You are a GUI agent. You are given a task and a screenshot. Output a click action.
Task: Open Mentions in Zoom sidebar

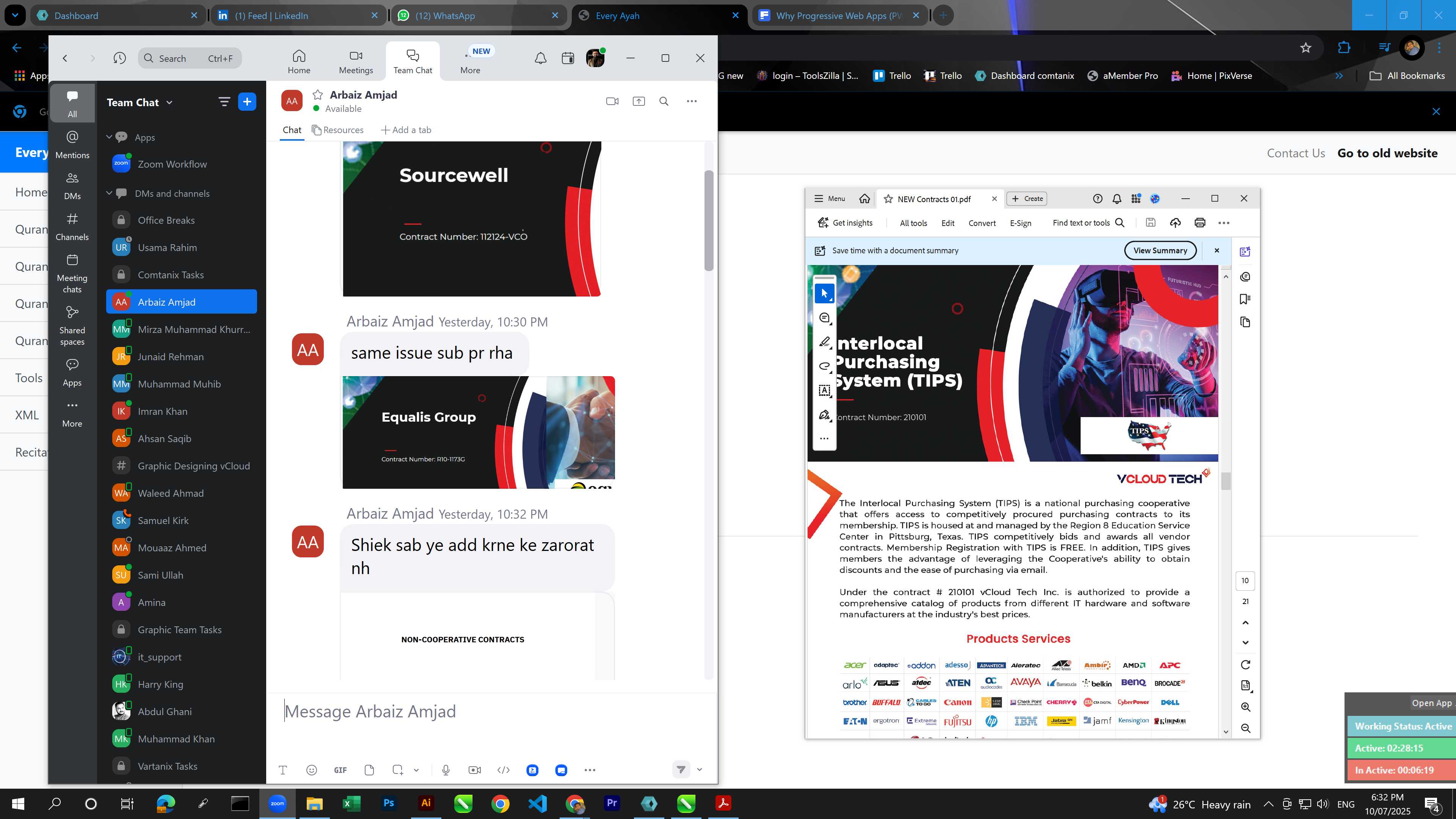tap(72, 144)
